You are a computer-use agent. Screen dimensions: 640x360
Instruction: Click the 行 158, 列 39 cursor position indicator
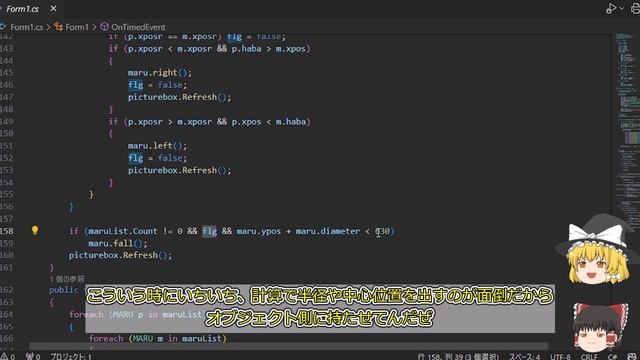coord(458,356)
